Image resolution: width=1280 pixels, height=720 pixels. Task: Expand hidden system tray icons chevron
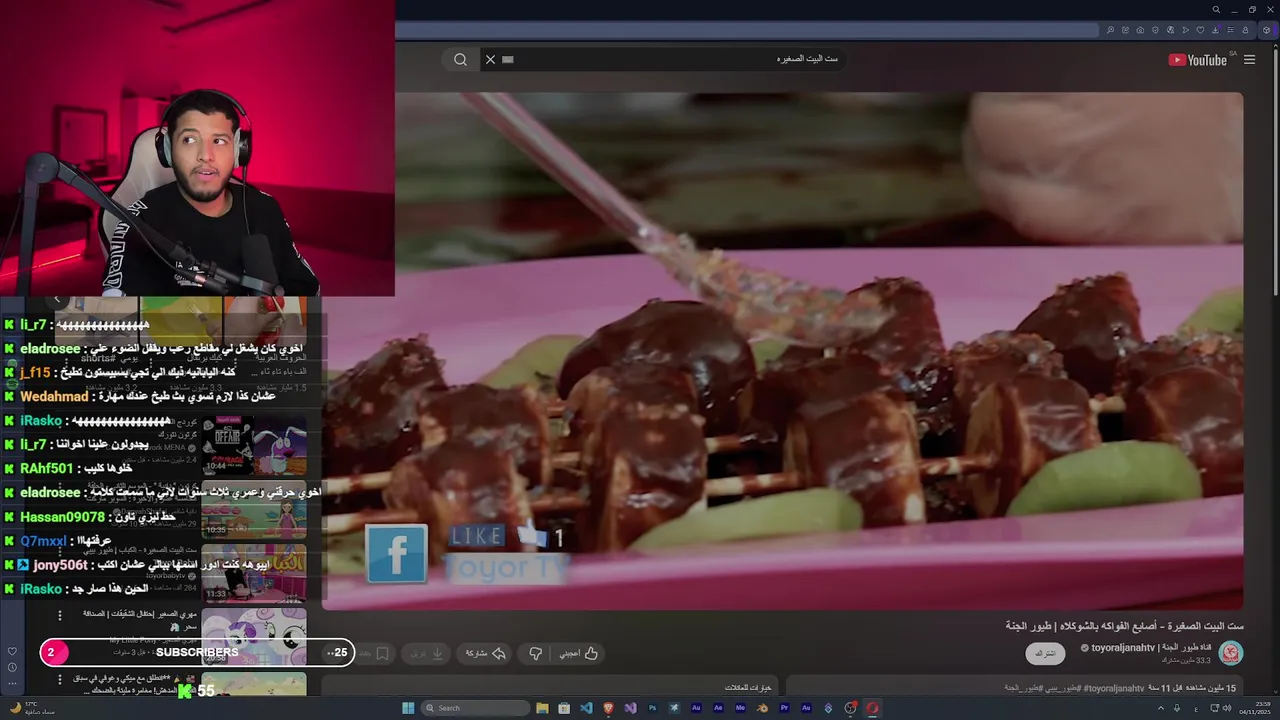[1161, 708]
